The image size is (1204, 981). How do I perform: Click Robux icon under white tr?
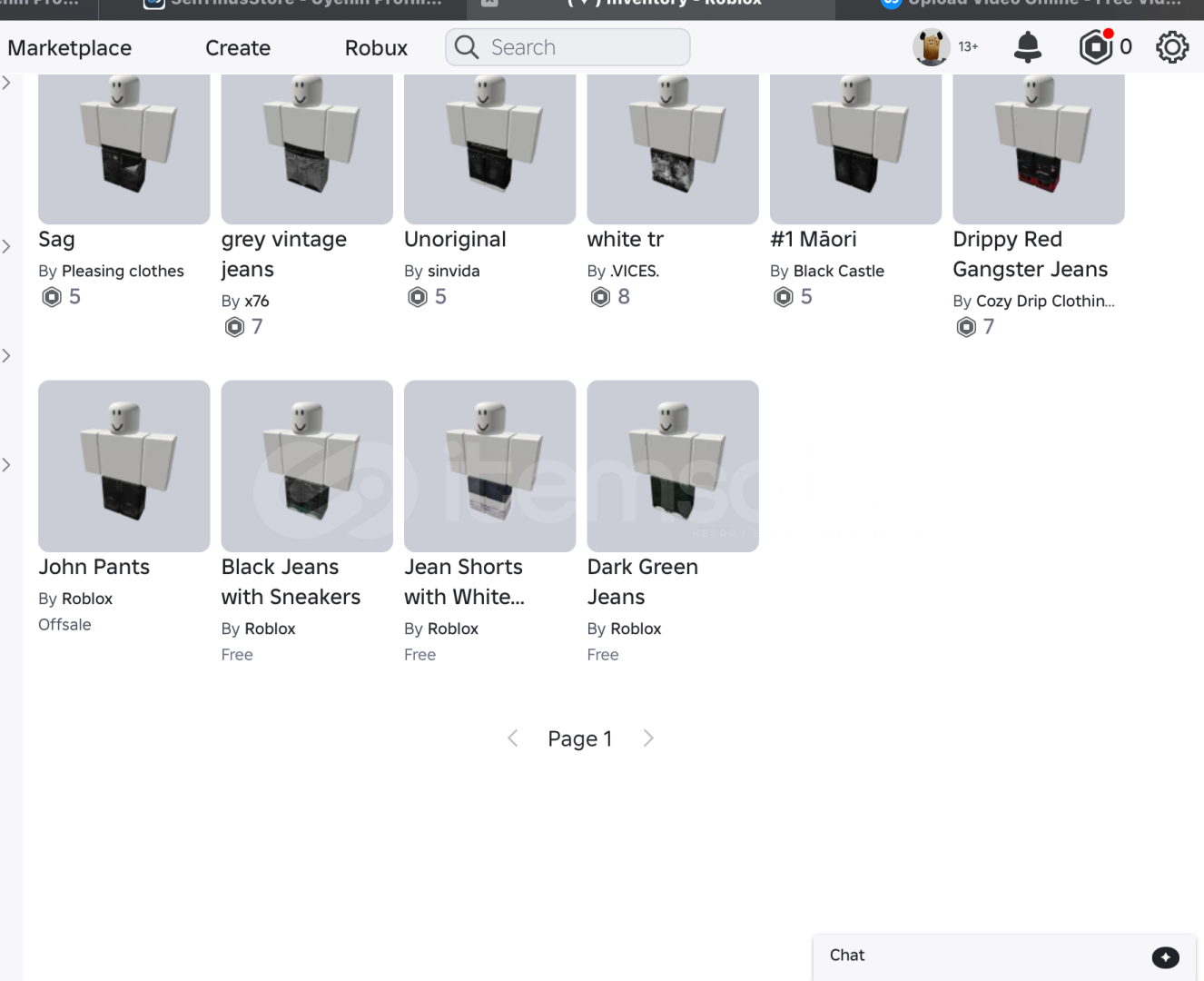(600, 297)
